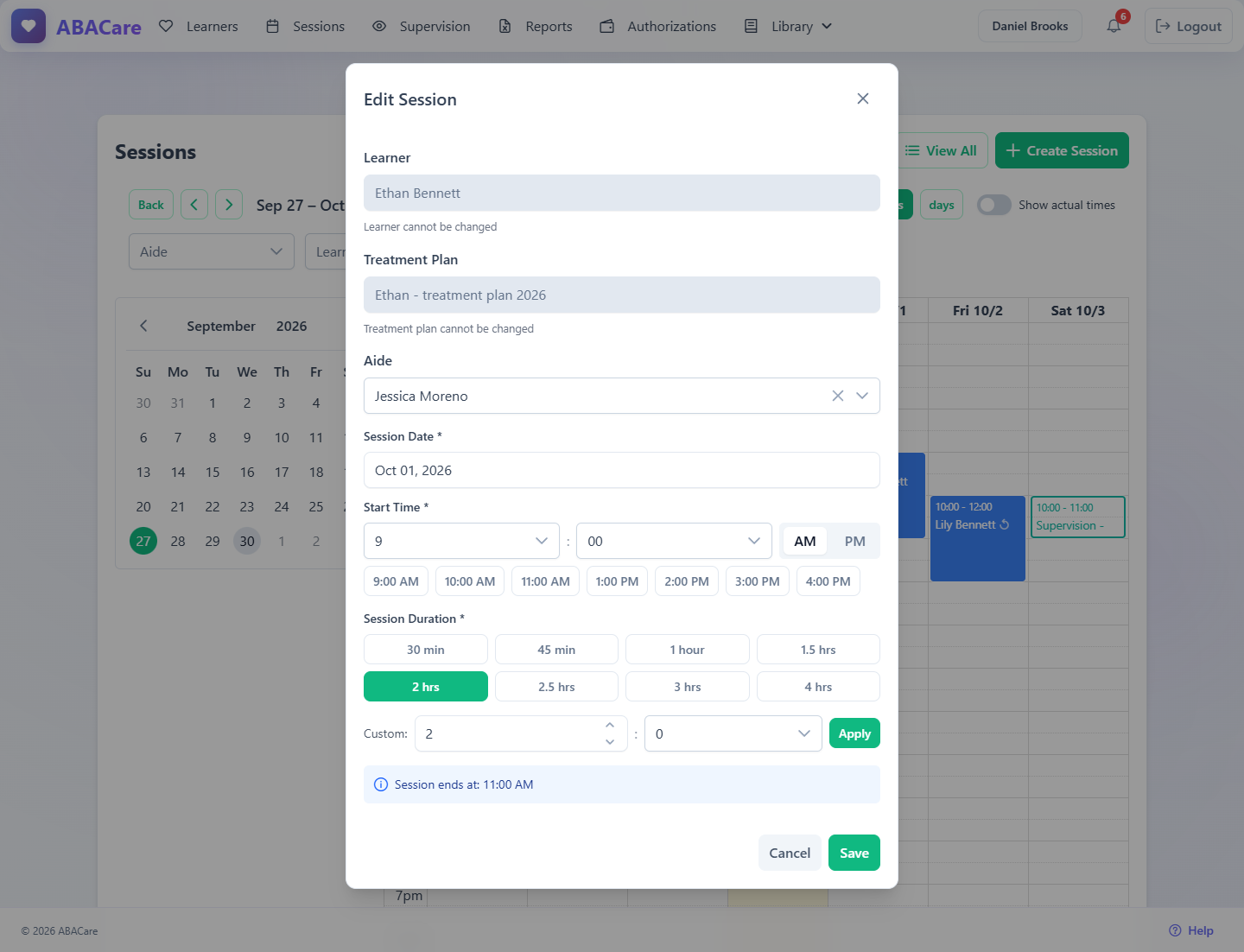This screenshot has height=952, width=1244.
Task: Choose the 4 hrs duration option
Action: click(818, 687)
